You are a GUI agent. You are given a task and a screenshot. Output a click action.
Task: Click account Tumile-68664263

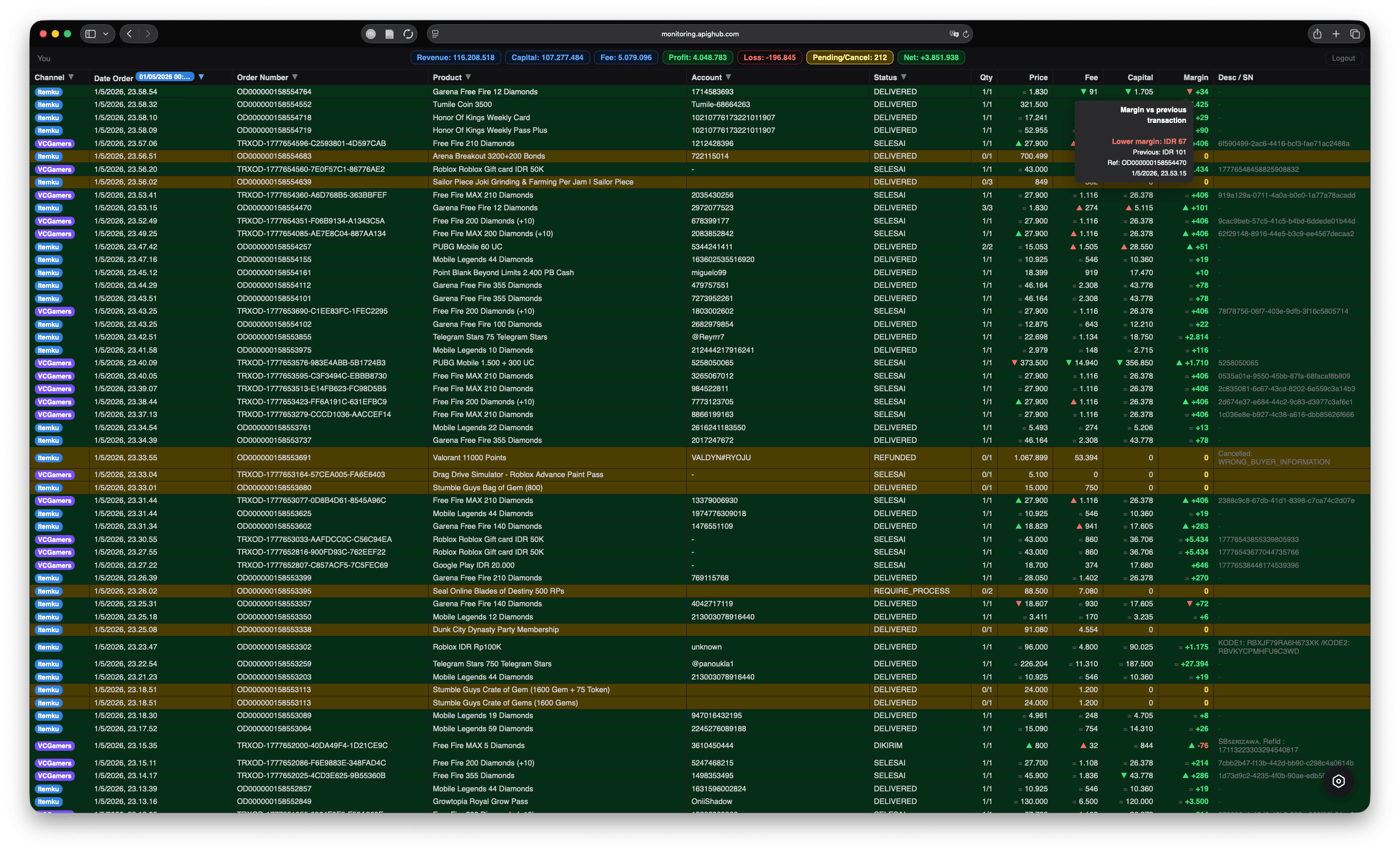[x=720, y=104]
